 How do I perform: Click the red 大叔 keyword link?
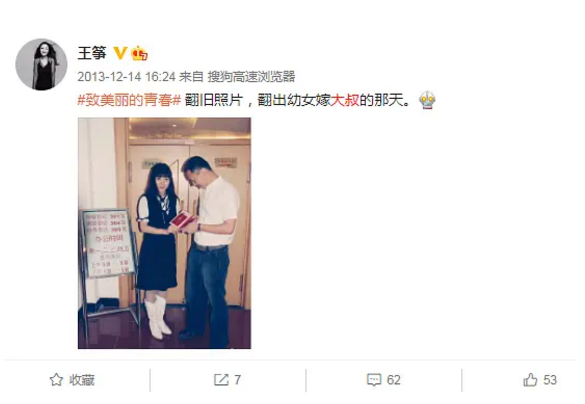pyautogui.click(x=345, y=100)
